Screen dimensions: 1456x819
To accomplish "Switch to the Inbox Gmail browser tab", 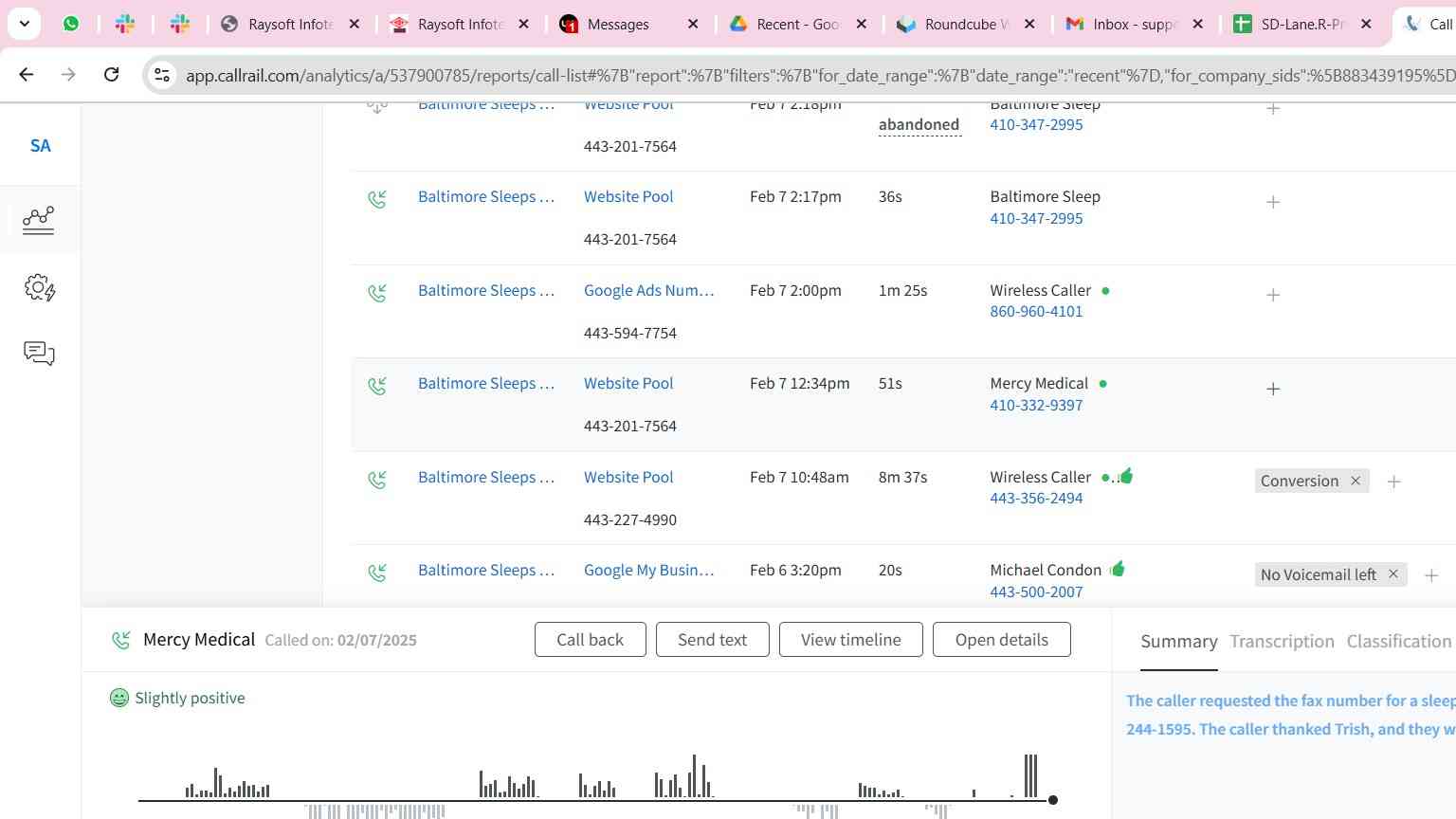I will click(x=1136, y=24).
